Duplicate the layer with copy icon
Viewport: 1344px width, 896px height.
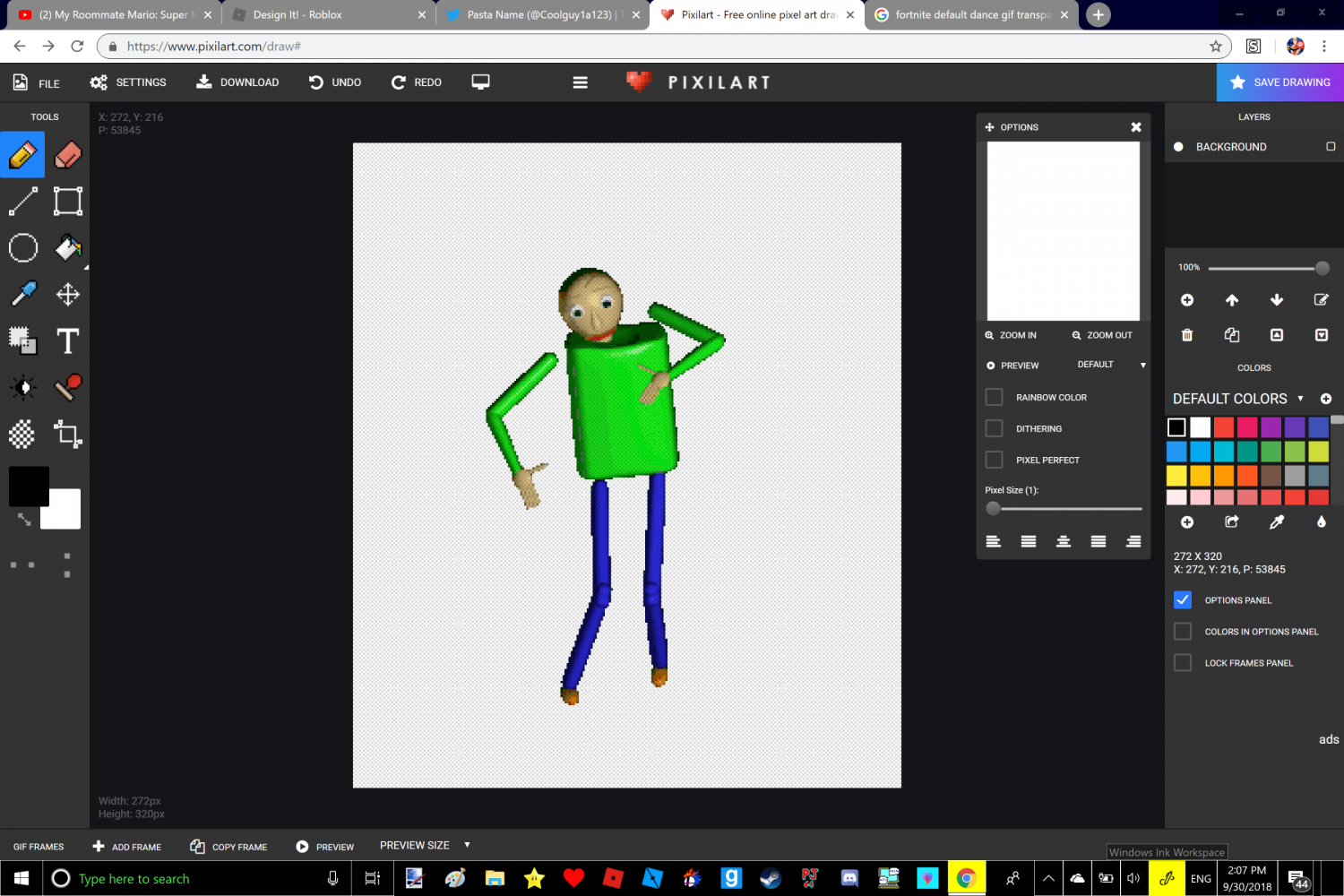point(1232,335)
